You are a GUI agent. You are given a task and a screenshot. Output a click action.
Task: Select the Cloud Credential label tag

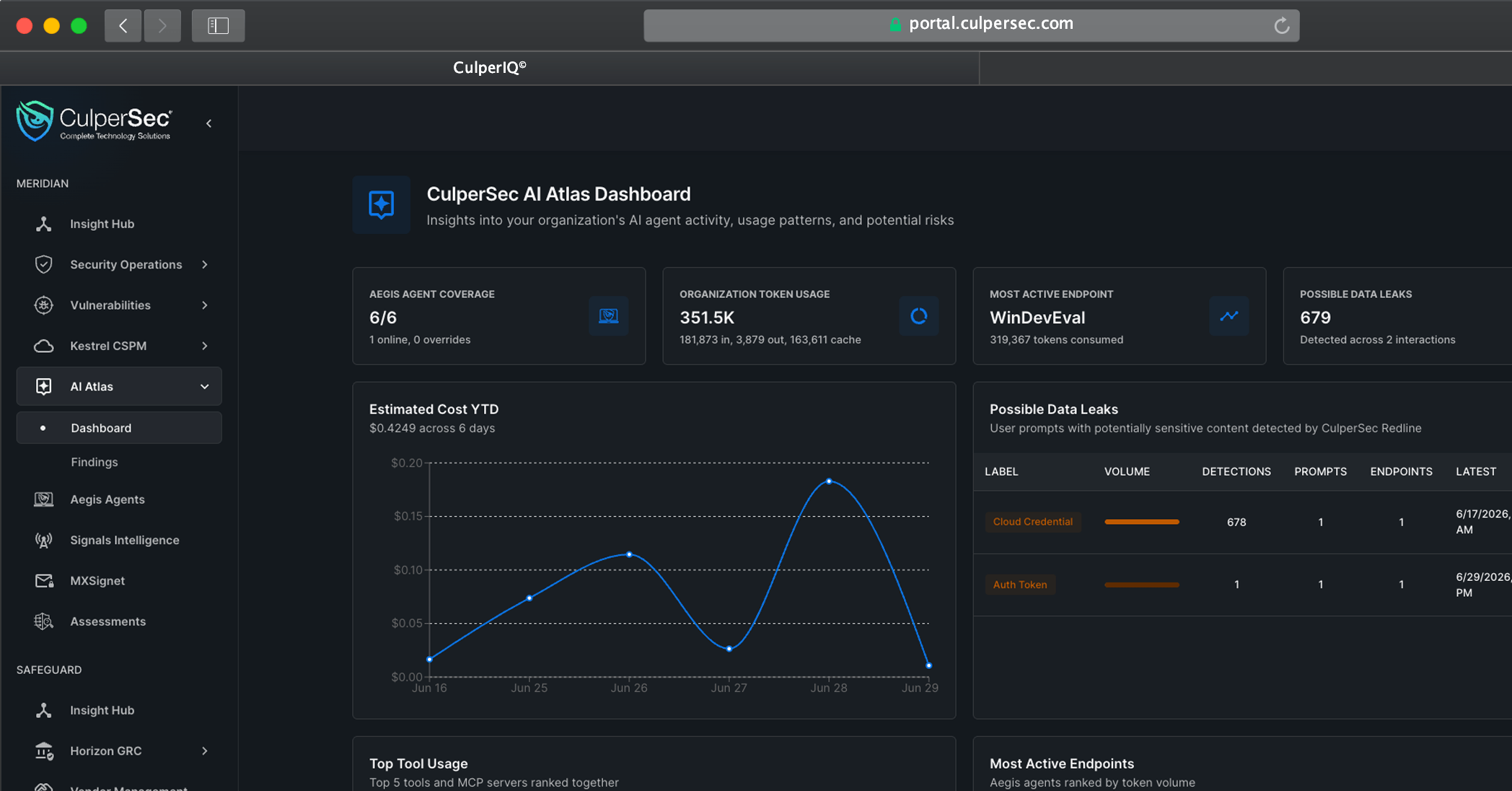click(1033, 522)
